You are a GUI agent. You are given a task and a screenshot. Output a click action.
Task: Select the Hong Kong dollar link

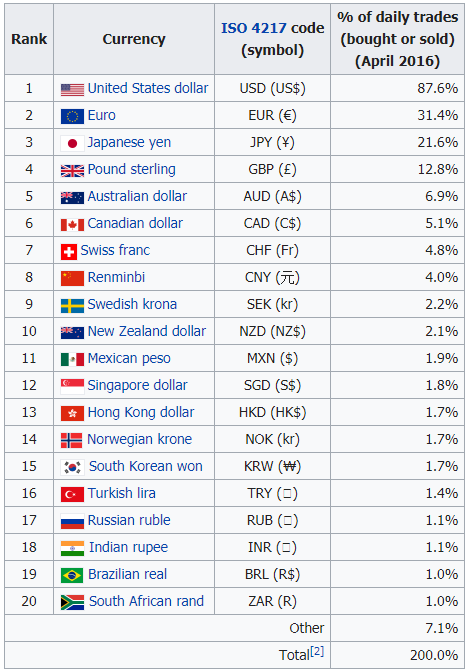pyautogui.click(x=141, y=412)
